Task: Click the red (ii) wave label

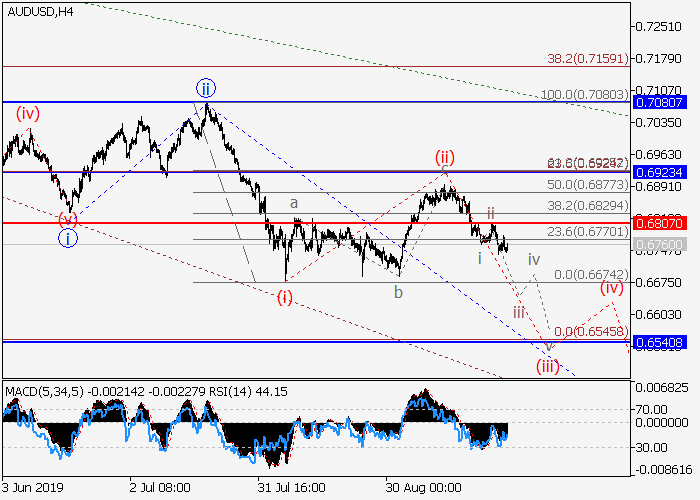Action: [x=444, y=157]
